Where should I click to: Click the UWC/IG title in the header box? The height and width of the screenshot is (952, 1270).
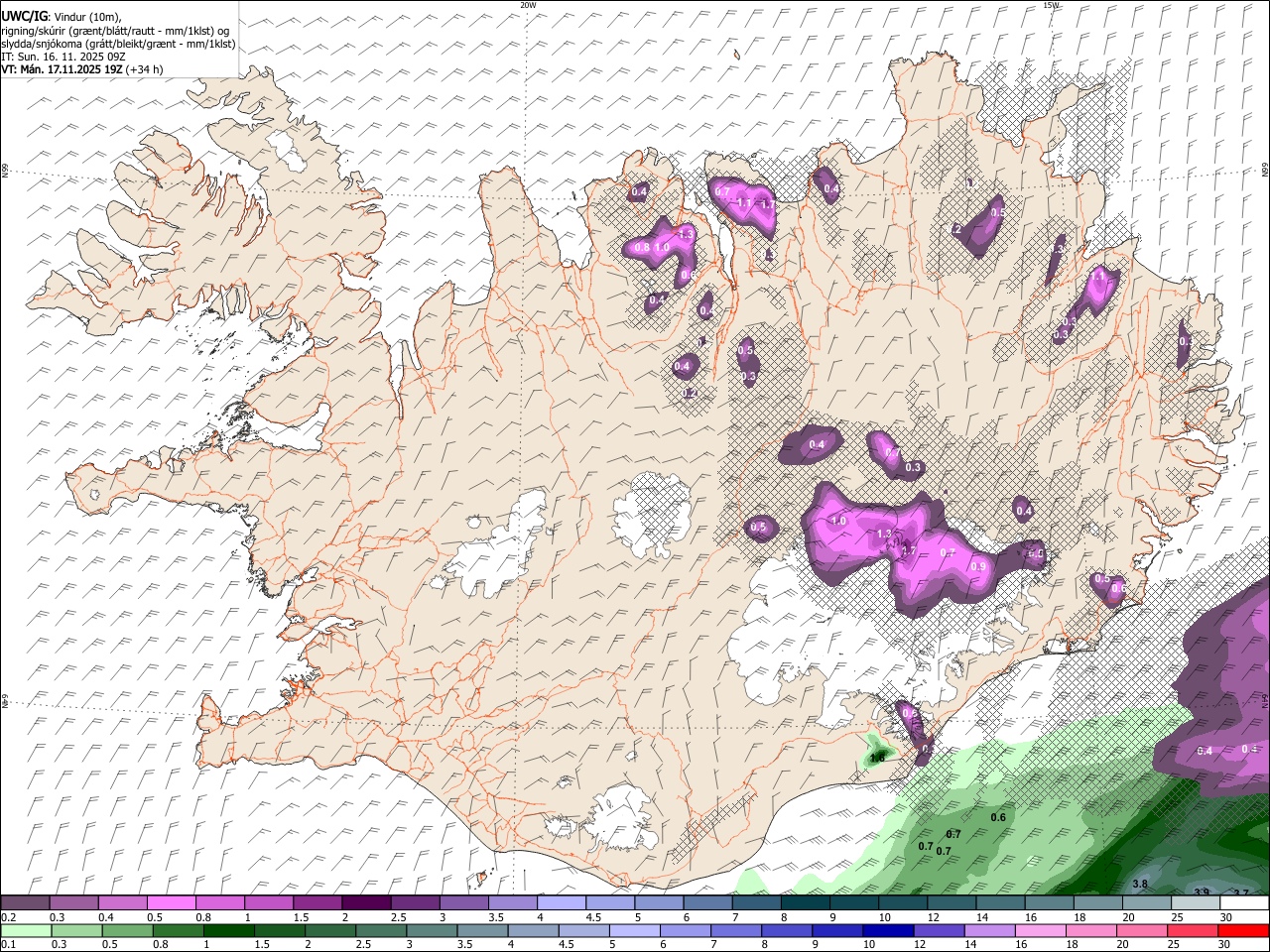pos(23,16)
